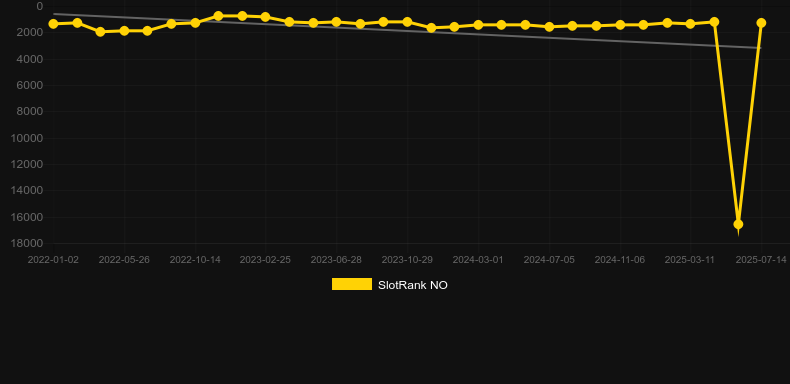Select the data point above 2025-03-11
Viewport: 790px width, 384px height.
[x=690, y=24]
